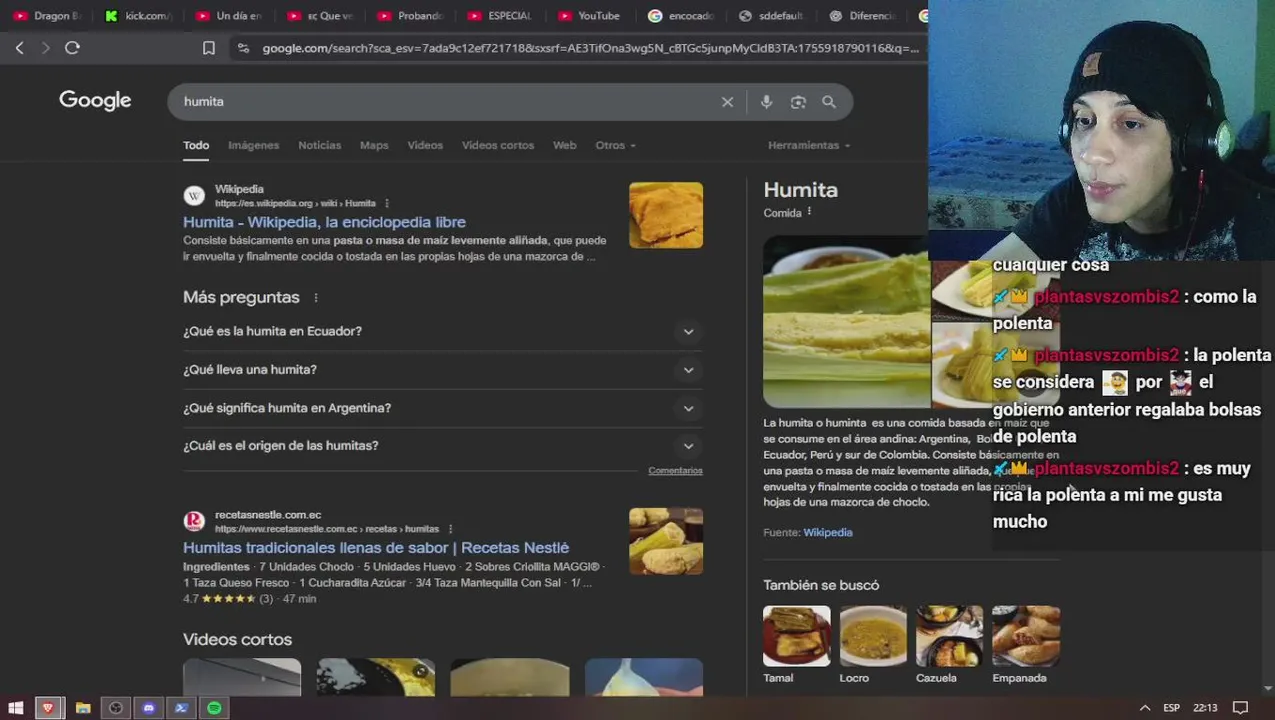Click the Brave browser taskbar icon
This screenshot has width=1275, height=720.
pos(48,708)
